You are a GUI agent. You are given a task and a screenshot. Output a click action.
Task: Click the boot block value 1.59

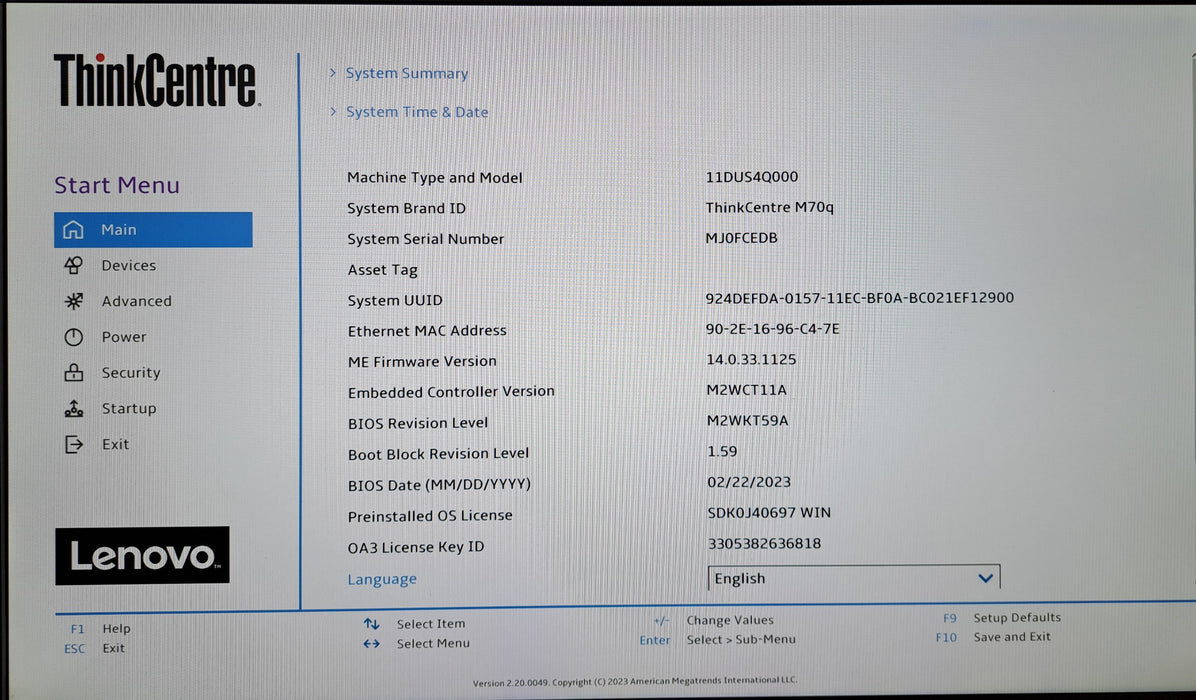(x=722, y=451)
